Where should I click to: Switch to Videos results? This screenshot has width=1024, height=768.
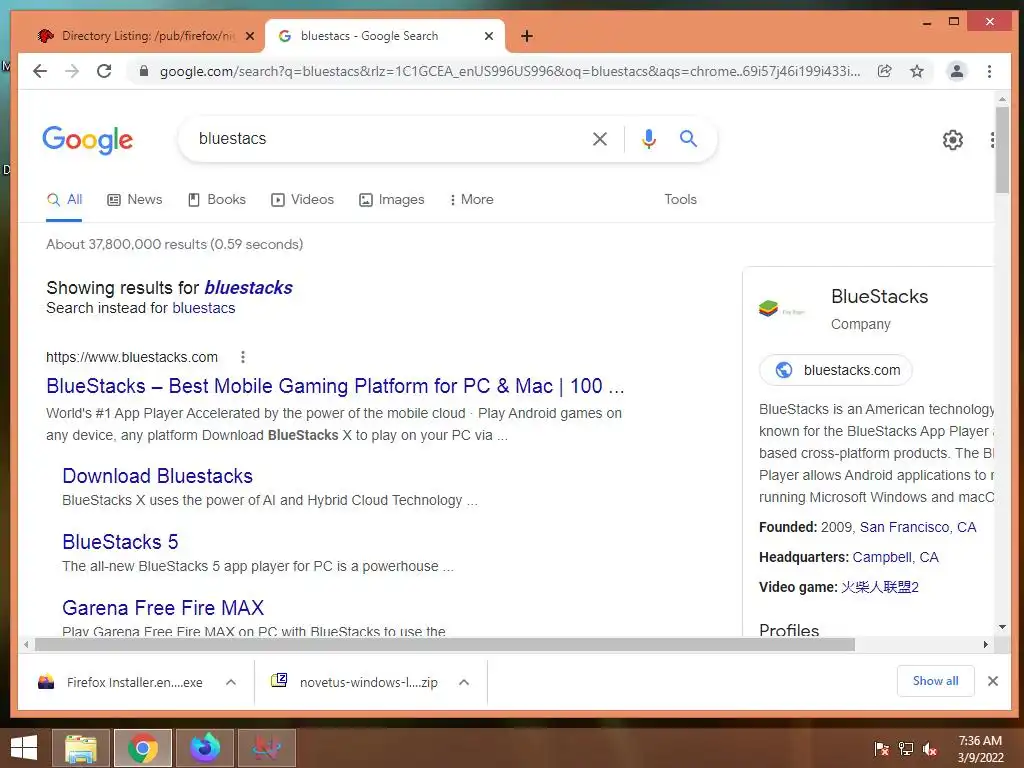click(302, 200)
